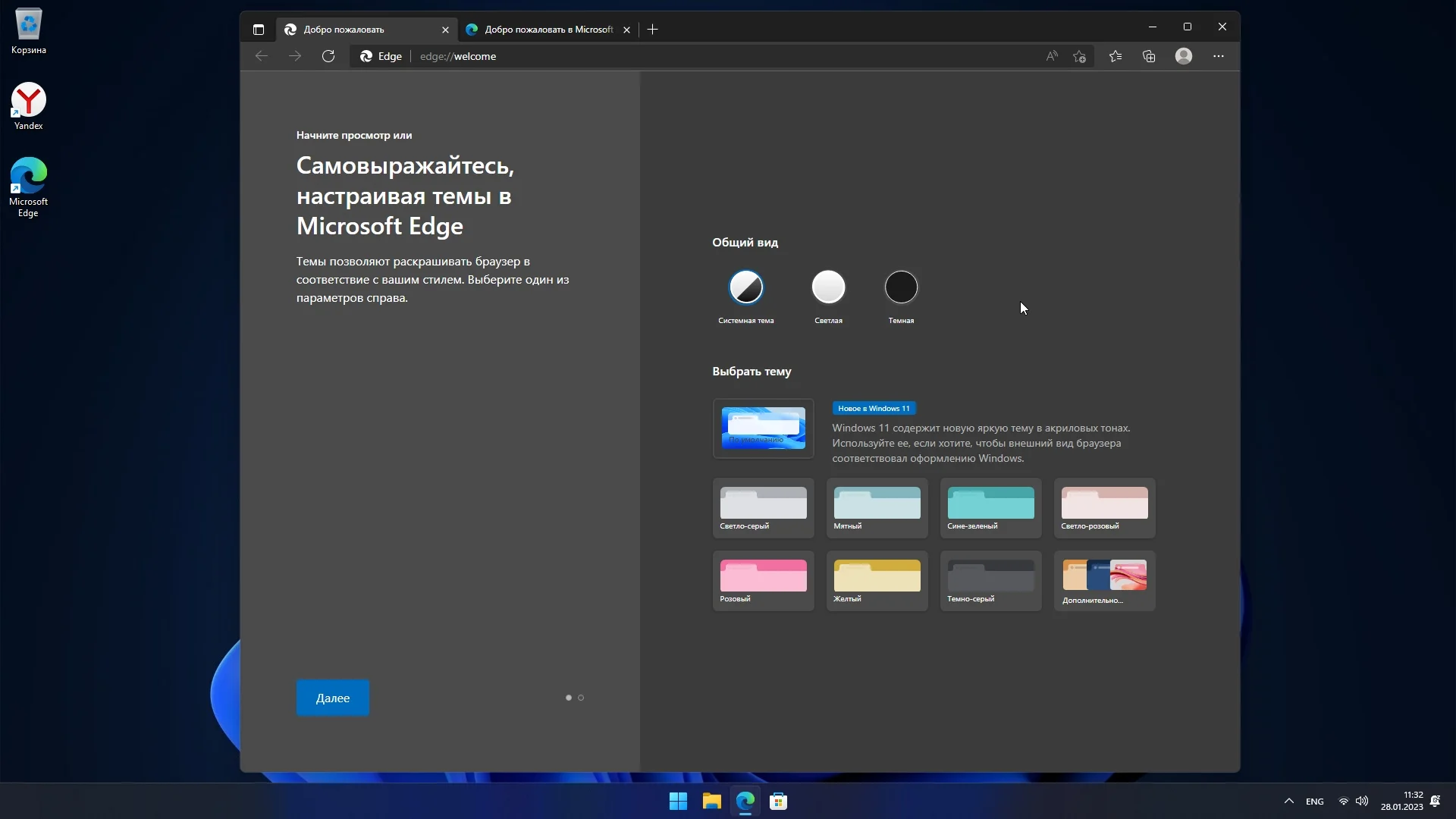
Task: Click the Далее button
Action: [333, 698]
